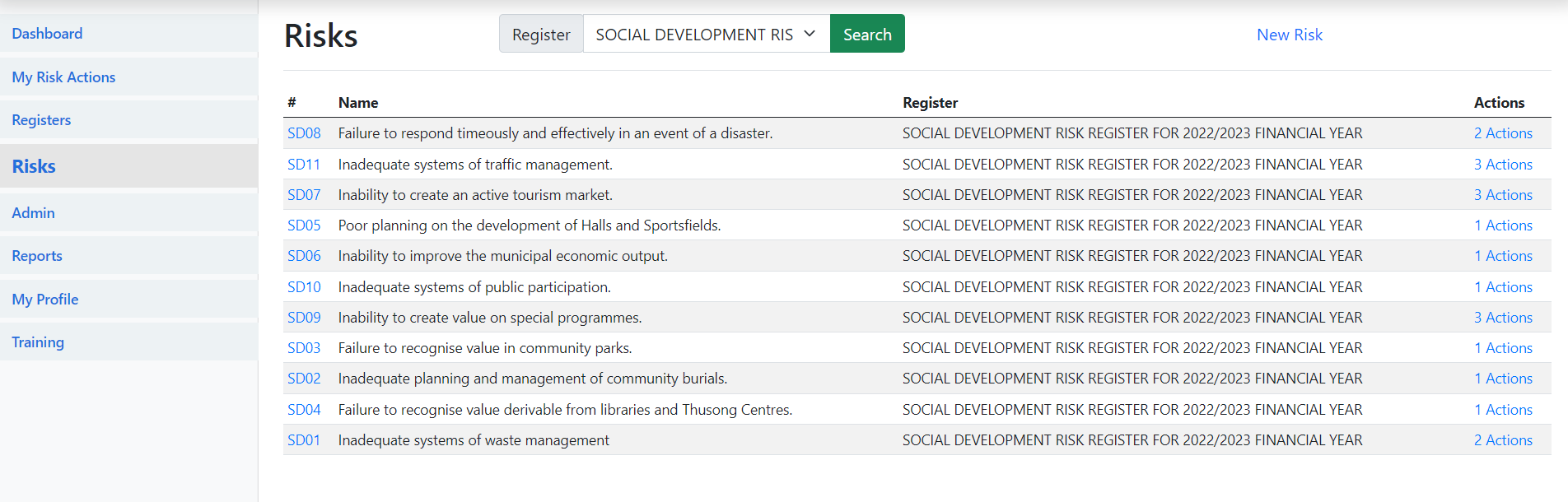Open the Training sidebar item

(38, 342)
